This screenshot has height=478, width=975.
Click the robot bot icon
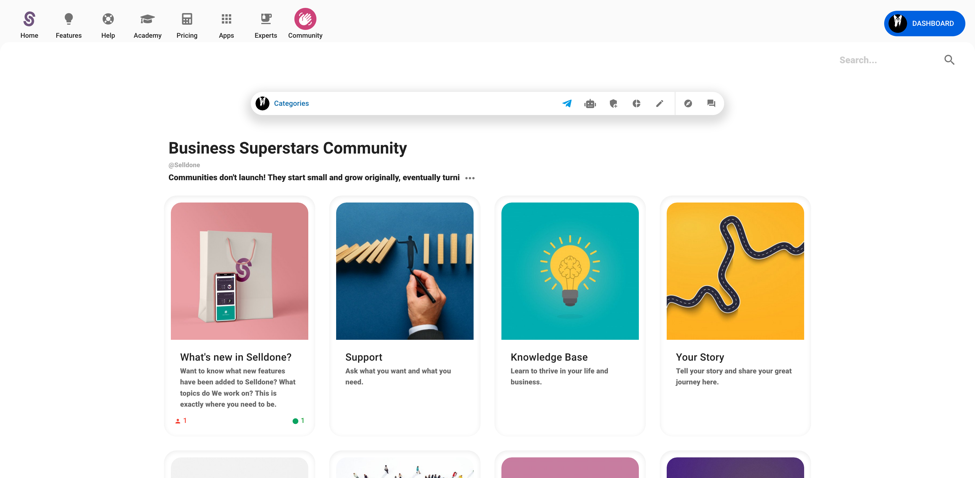590,104
